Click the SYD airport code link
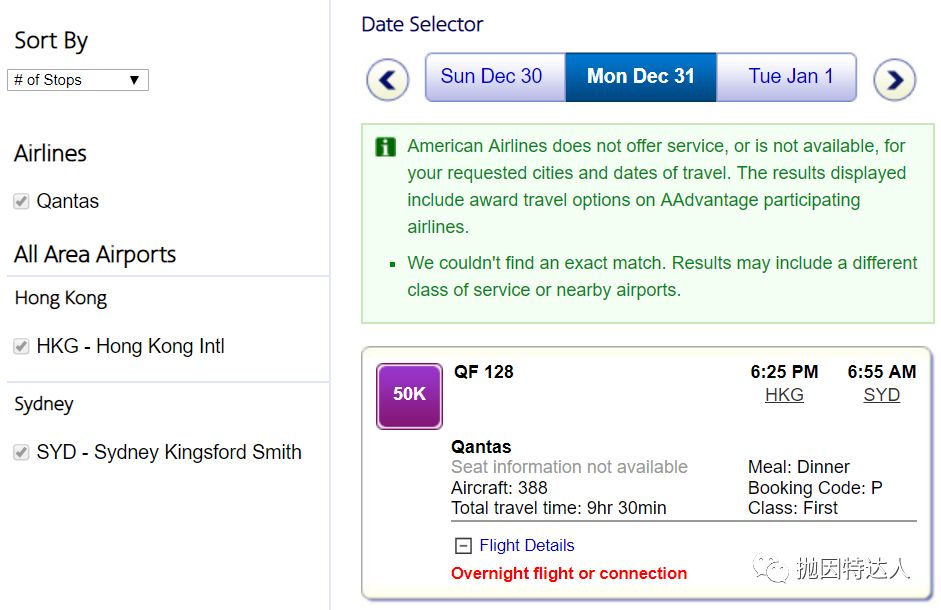The width and height of the screenshot is (941, 610). pyautogui.click(x=881, y=395)
